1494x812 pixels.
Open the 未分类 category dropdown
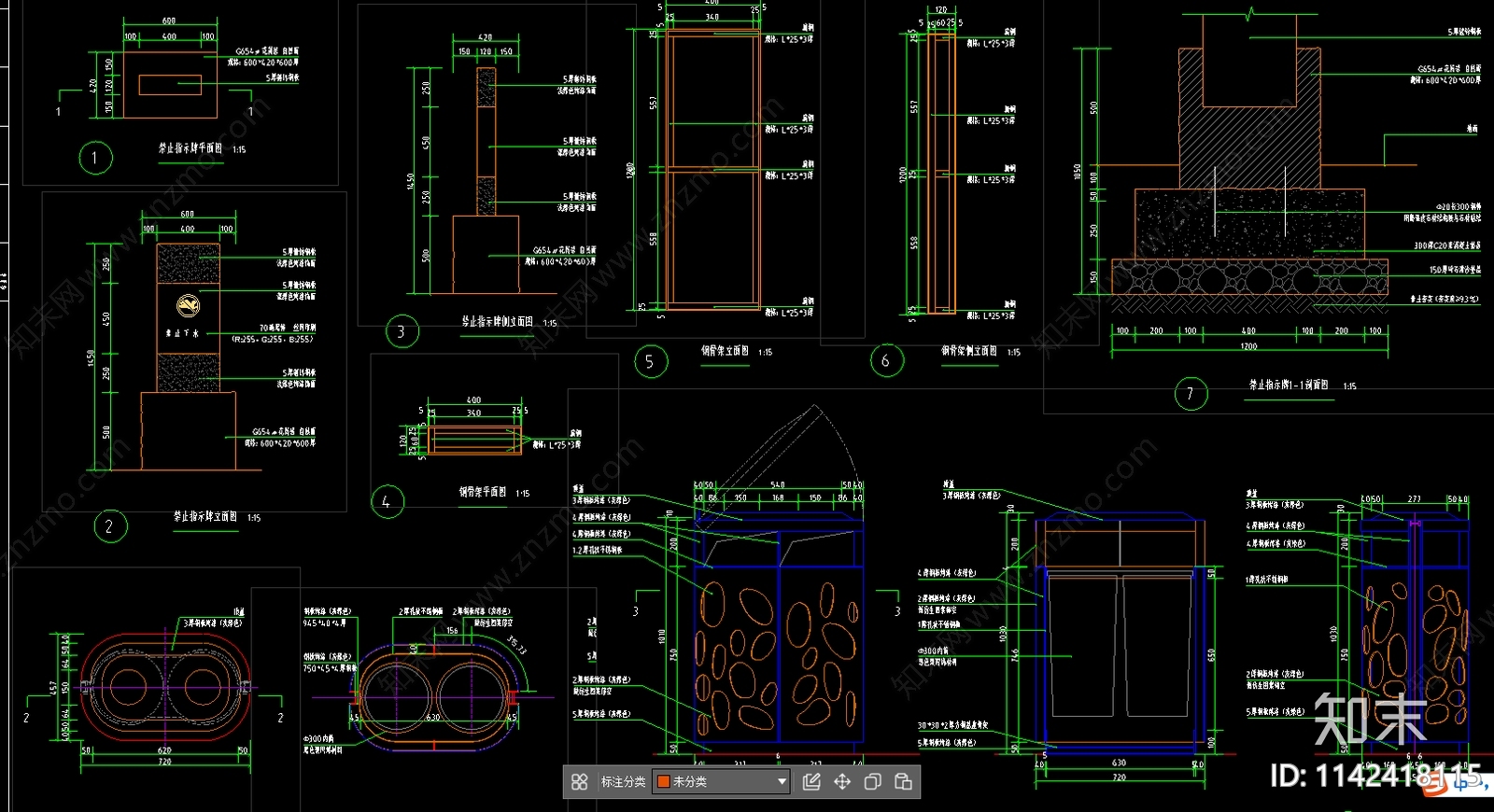721,782
